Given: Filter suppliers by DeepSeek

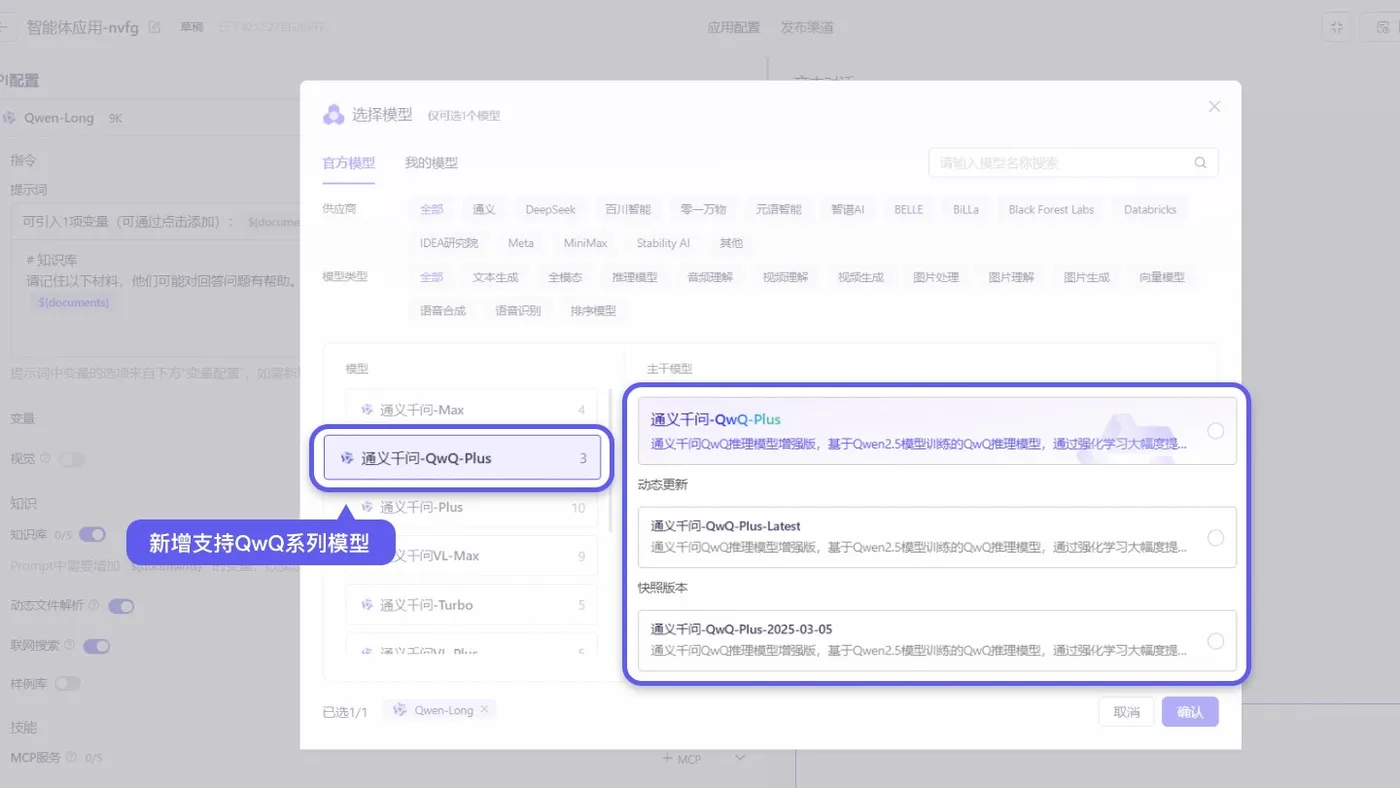Looking at the screenshot, I should pyautogui.click(x=551, y=210).
